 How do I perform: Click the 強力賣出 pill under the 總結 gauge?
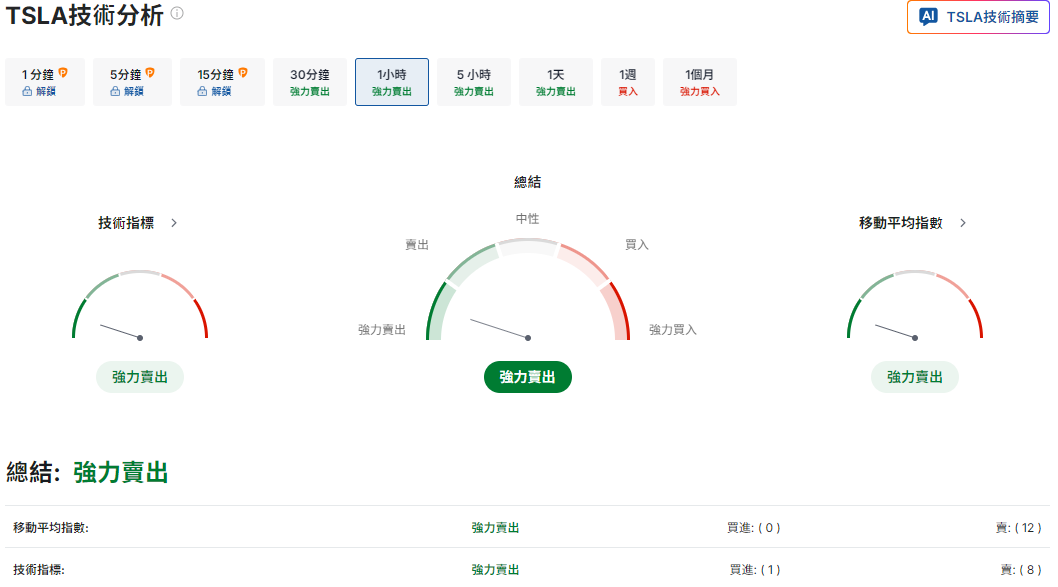[x=527, y=377]
